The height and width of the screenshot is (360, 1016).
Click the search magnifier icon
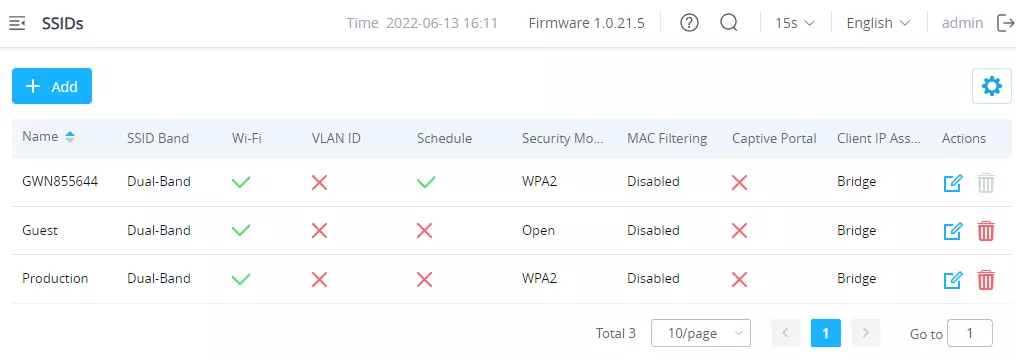[729, 23]
